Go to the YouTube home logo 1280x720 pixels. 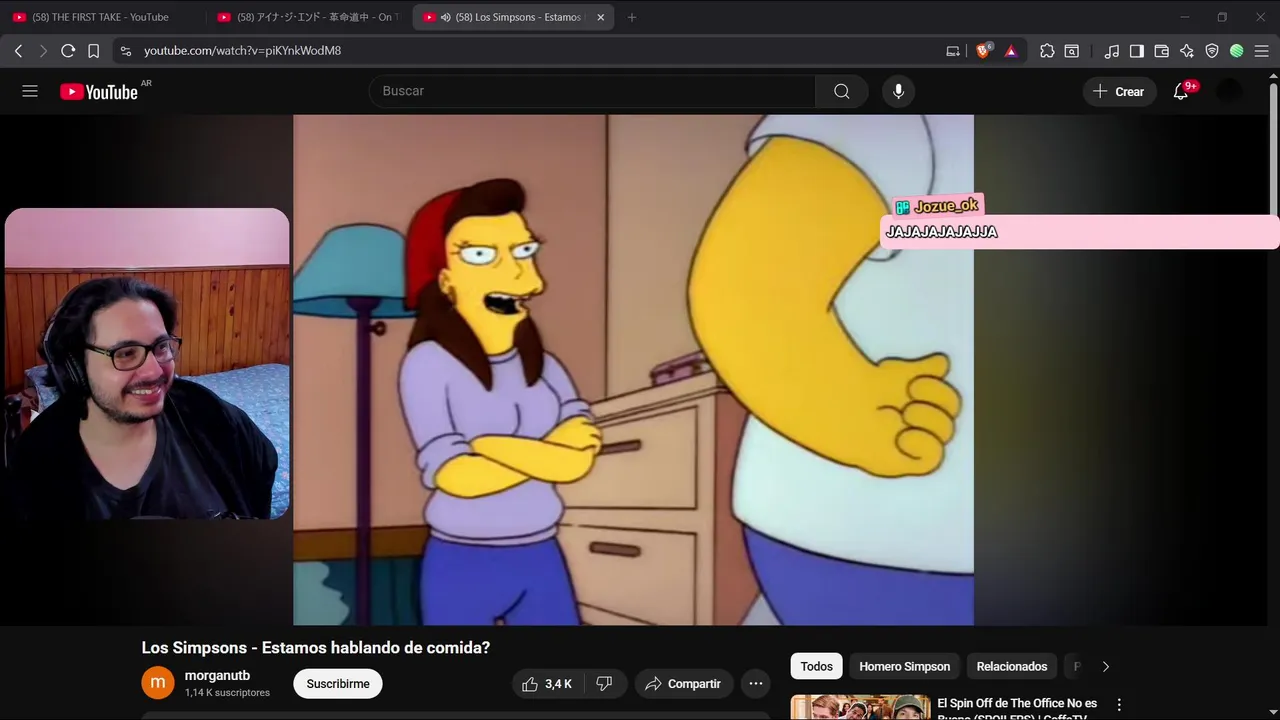(99, 92)
